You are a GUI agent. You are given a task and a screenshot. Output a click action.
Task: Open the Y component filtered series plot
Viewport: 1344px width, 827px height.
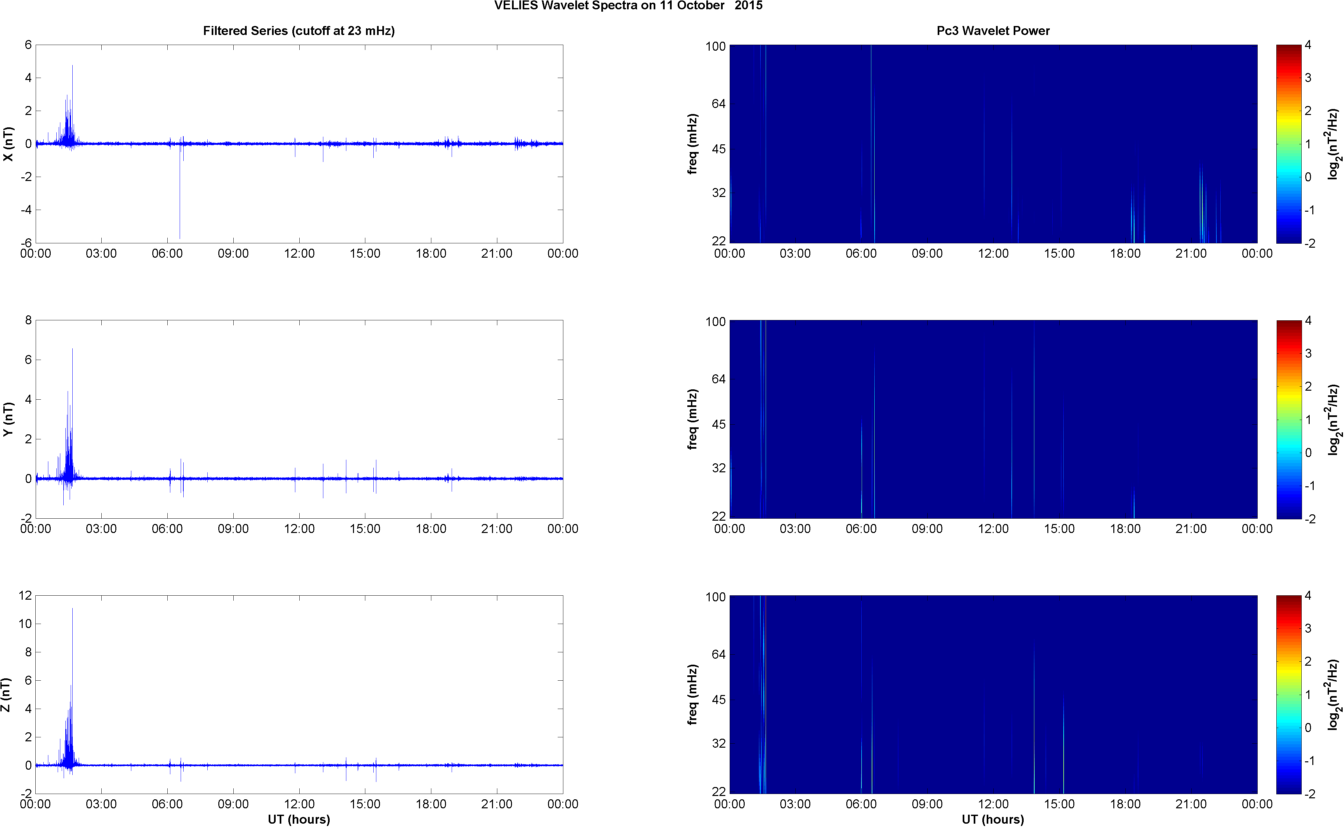[x=299, y=419]
